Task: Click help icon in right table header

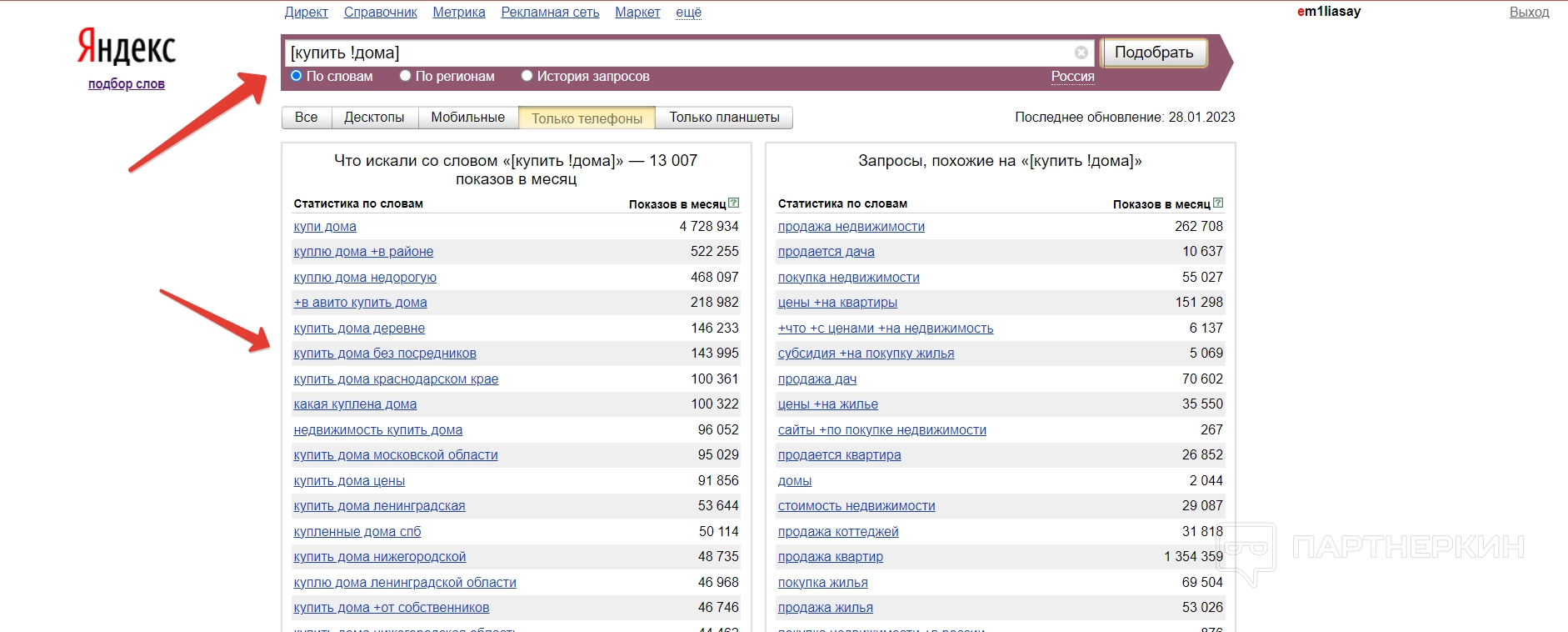Action: [1218, 203]
